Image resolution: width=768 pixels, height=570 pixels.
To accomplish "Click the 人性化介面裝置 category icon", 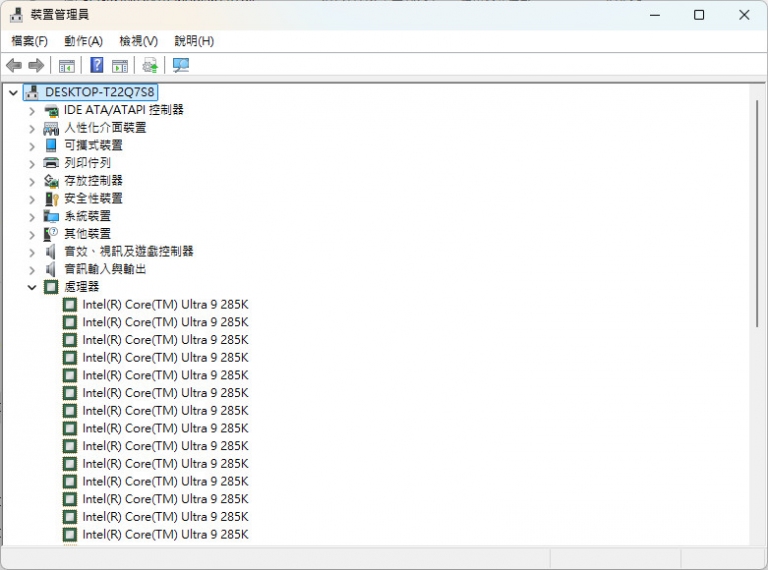I will click(51, 128).
